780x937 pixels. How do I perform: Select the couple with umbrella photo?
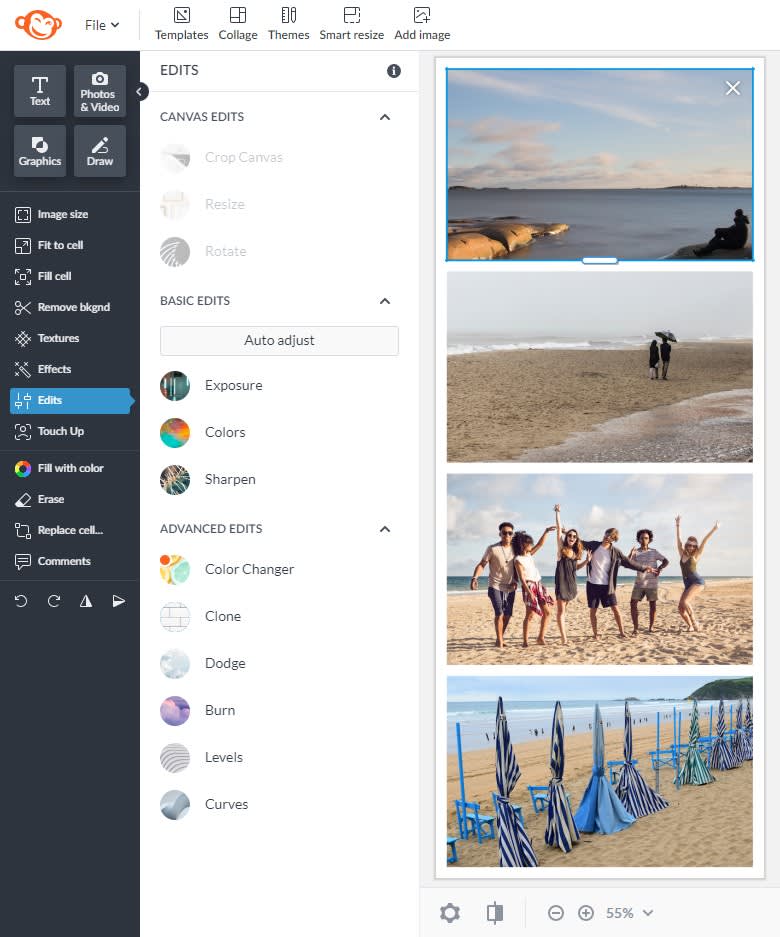coord(599,367)
